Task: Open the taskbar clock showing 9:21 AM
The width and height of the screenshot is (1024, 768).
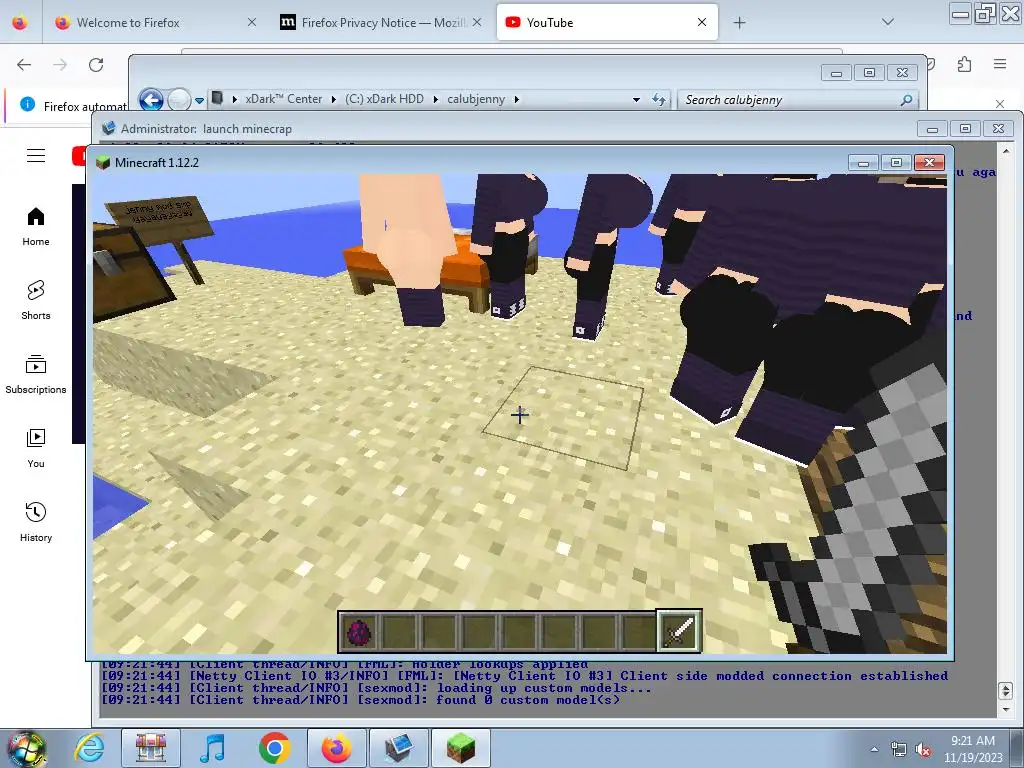Action: point(973,749)
